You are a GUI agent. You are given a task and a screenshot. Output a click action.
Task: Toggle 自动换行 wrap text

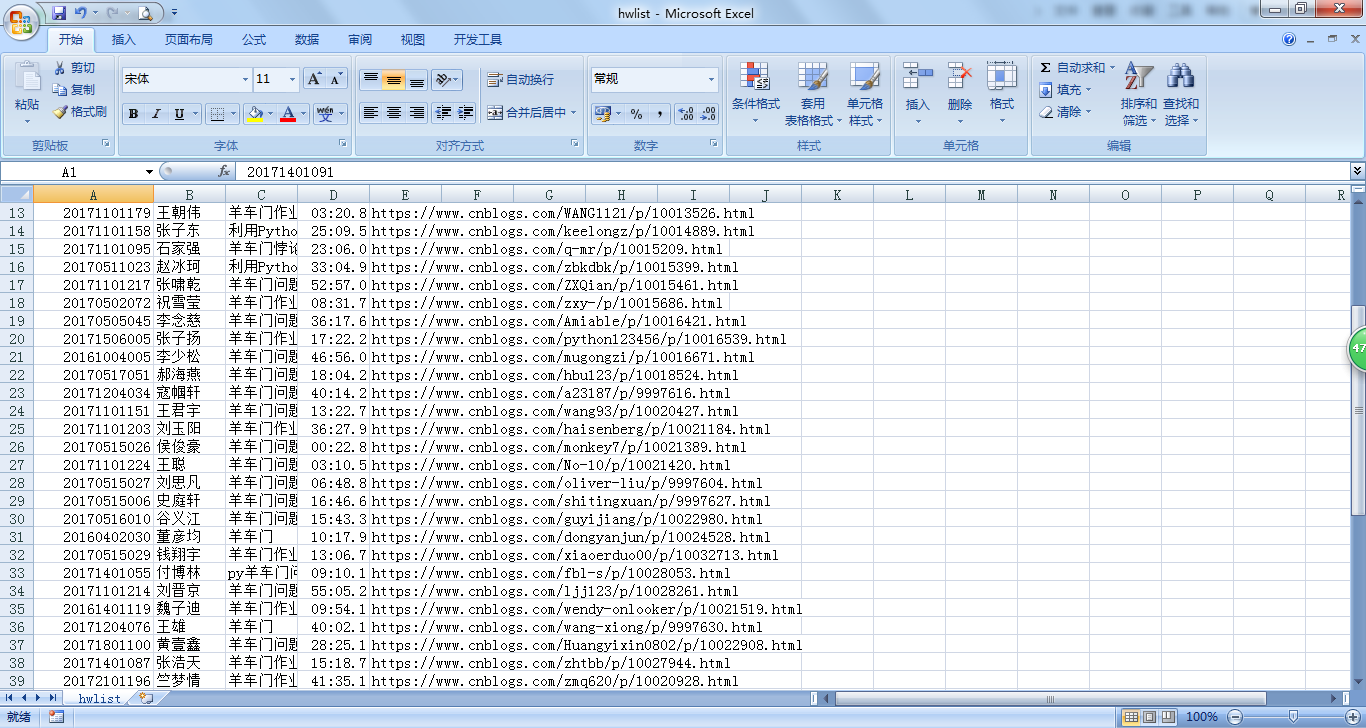click(520, 80)
